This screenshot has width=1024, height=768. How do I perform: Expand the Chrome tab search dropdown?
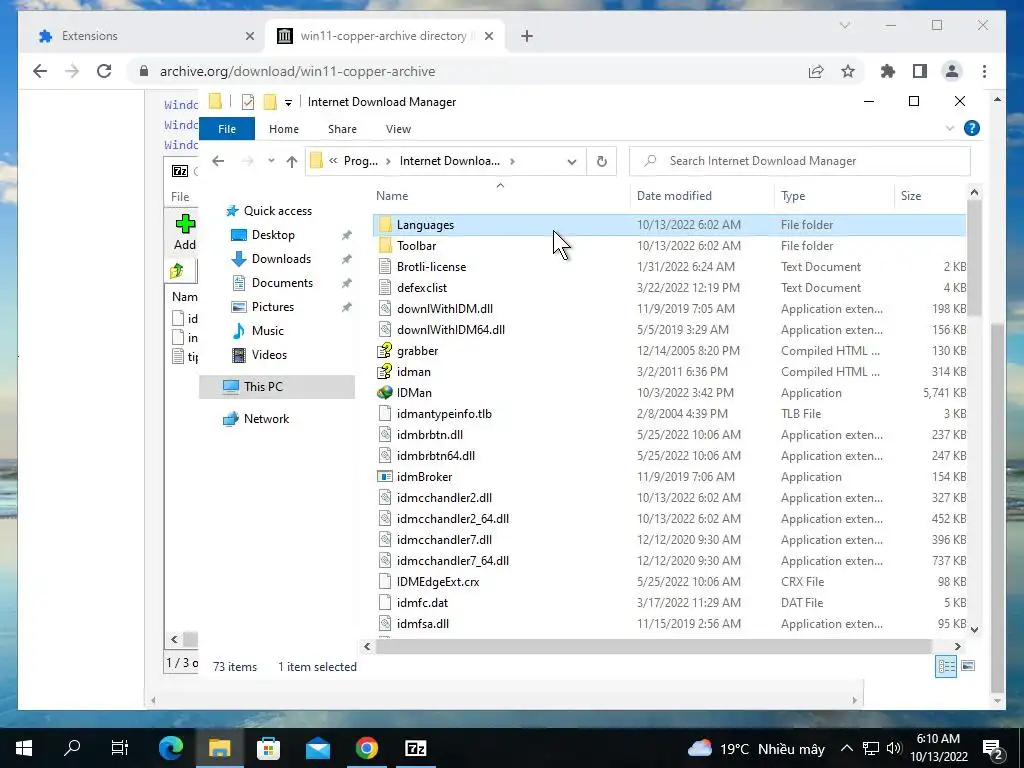tap(844, 25)
